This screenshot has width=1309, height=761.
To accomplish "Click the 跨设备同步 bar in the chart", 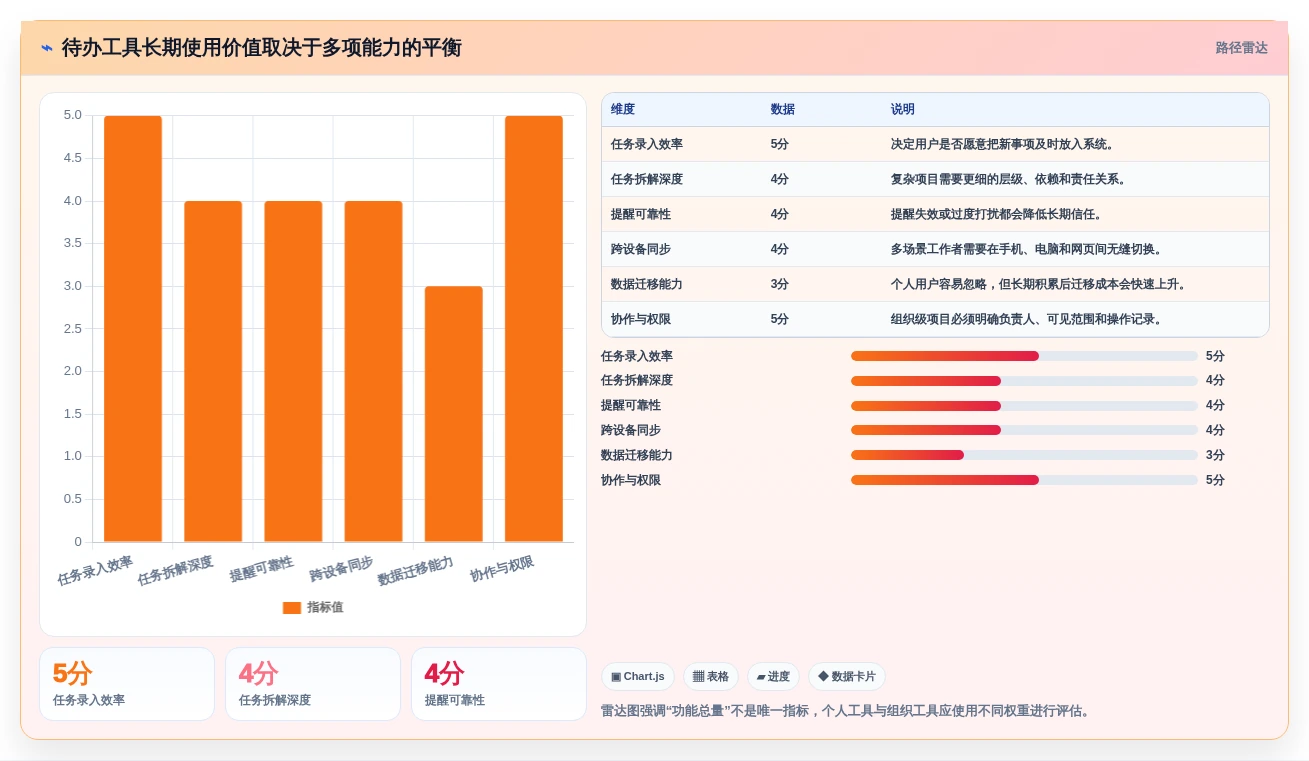I will tap(373, 372).
